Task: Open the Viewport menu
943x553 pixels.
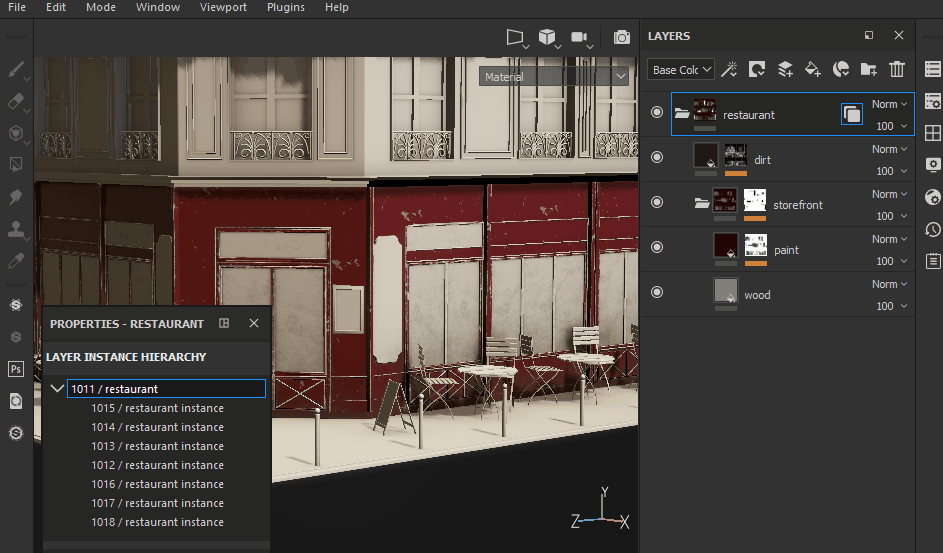Action: coord(223,7)
